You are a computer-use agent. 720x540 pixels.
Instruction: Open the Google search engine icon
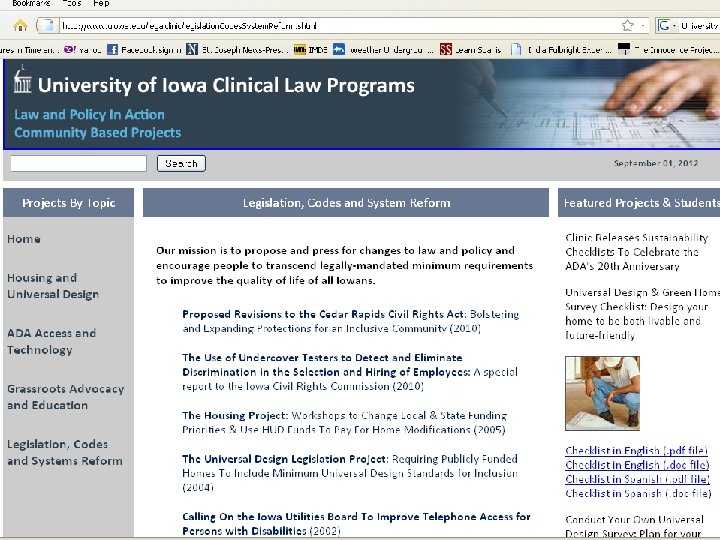pyautogui.click(x=664, y=25)
